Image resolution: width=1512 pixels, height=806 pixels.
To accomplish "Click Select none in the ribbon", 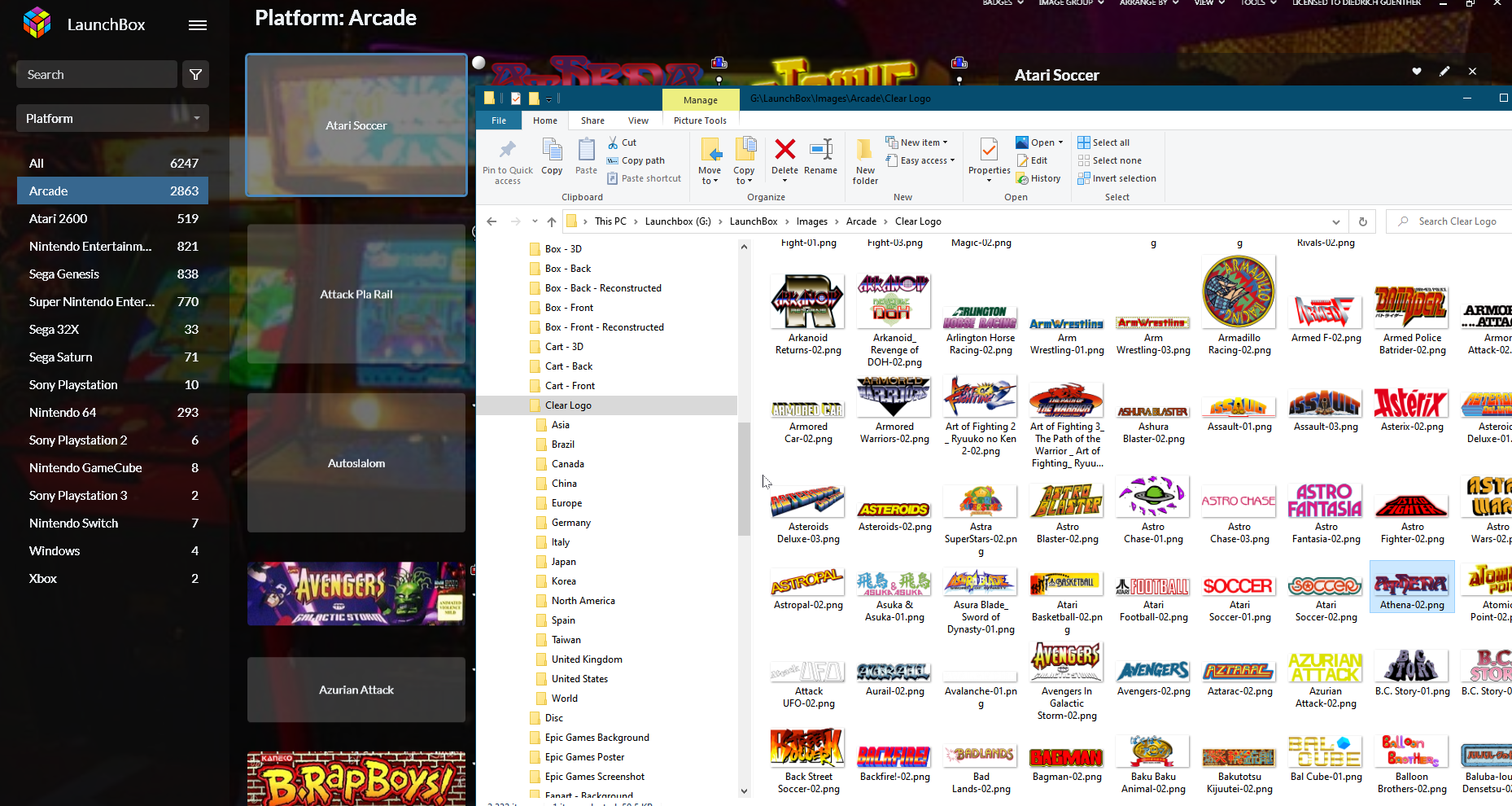I will pyautogui.click(x=1109, y=160).
